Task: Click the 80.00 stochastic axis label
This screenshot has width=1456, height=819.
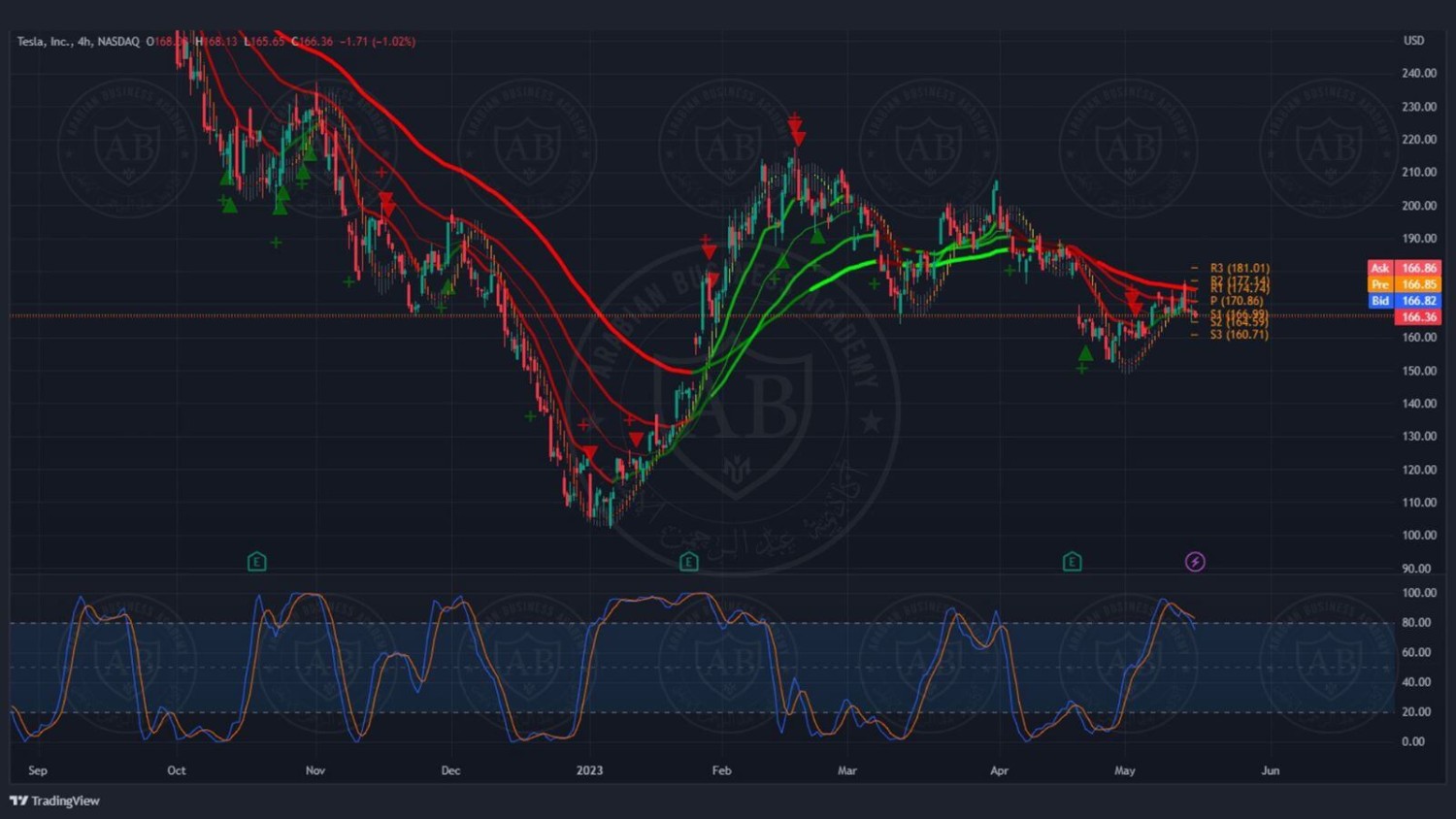Action: [x=1416, y=623]
